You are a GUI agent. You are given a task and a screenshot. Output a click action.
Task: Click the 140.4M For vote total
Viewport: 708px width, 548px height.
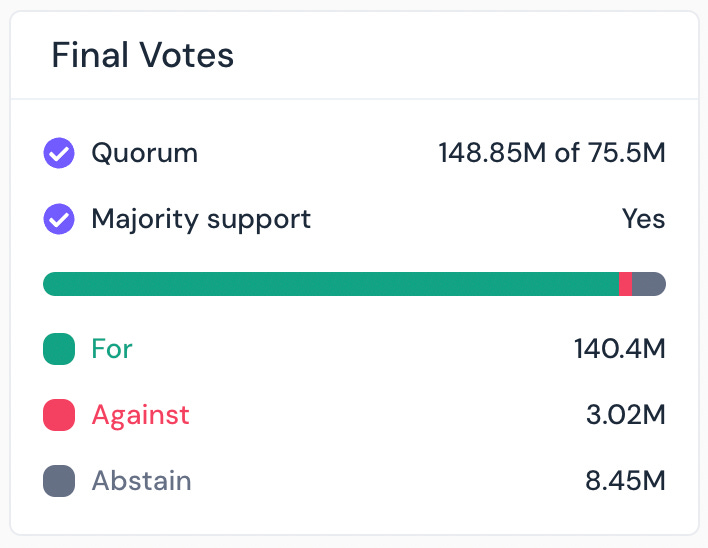(x=619, y=349)
